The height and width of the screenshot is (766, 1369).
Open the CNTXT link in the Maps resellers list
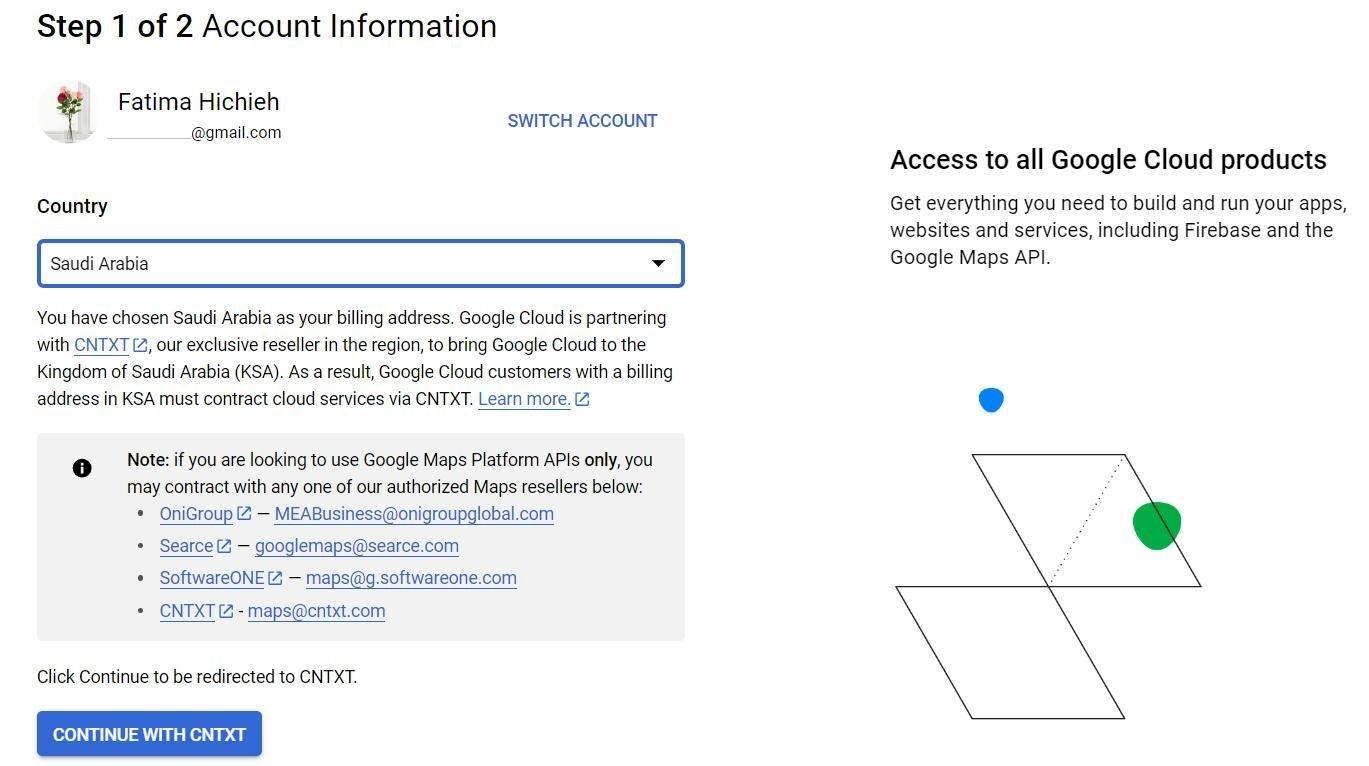coord(188,611)
